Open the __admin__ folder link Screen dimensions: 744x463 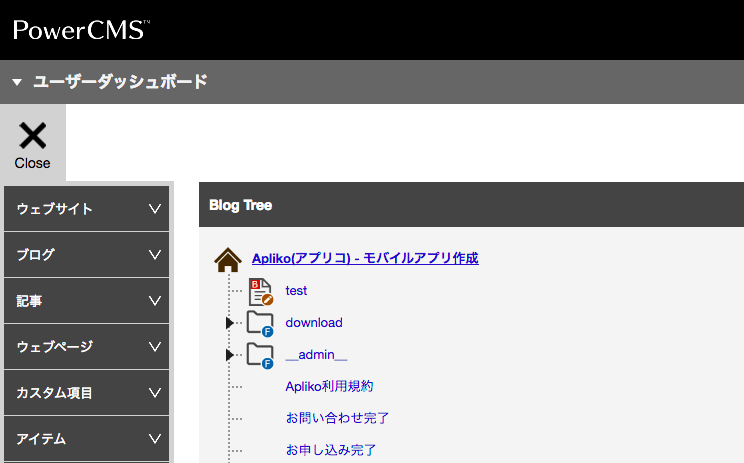pyautogui.click(x=316, y=355)
